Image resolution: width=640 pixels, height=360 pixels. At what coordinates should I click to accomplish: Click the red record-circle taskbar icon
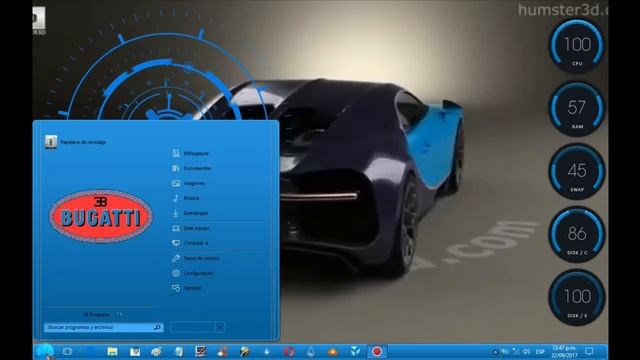(x=377, y=351)
